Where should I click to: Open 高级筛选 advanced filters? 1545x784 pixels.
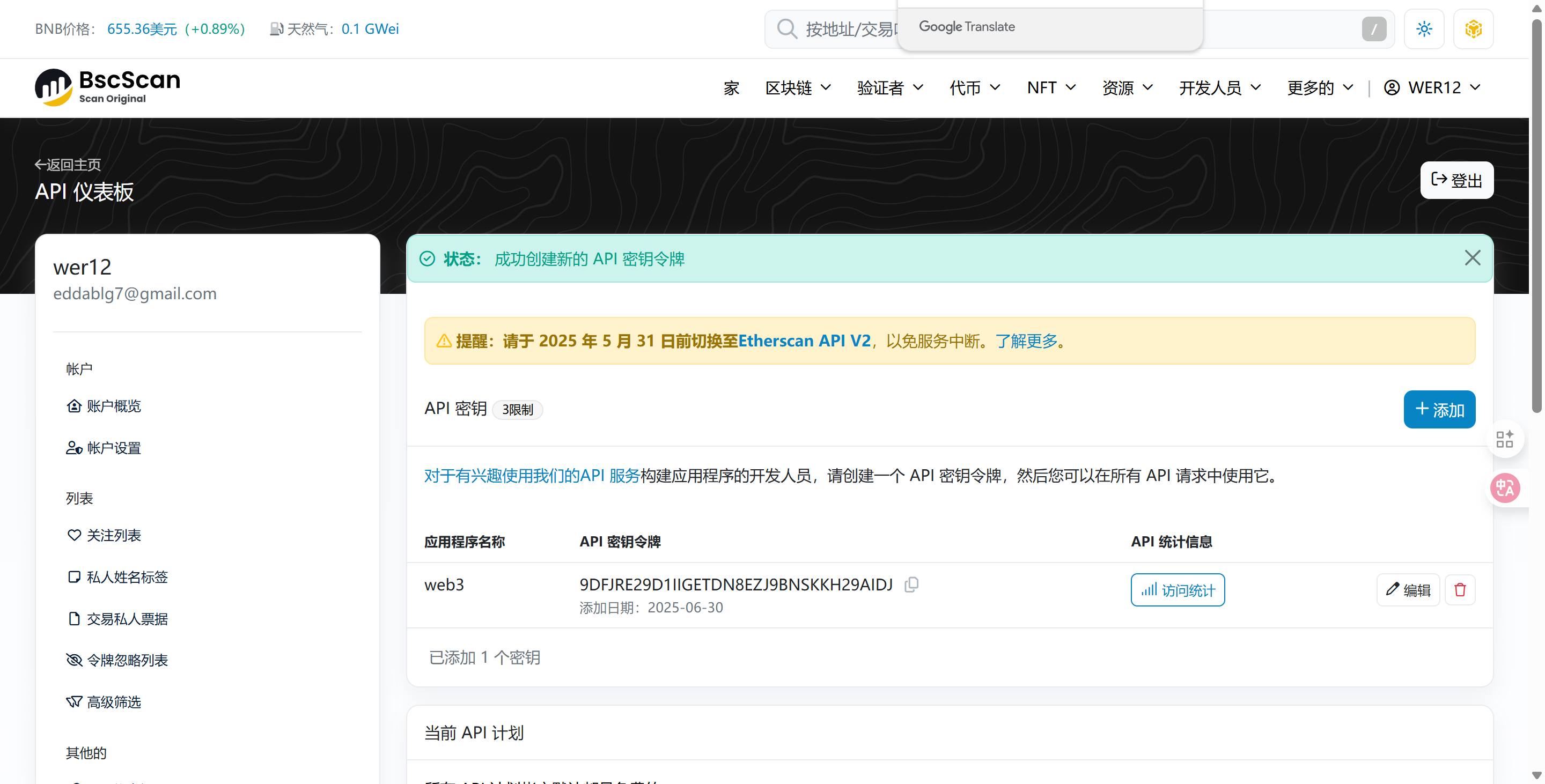pyautogui.click(x=113, y=702)
